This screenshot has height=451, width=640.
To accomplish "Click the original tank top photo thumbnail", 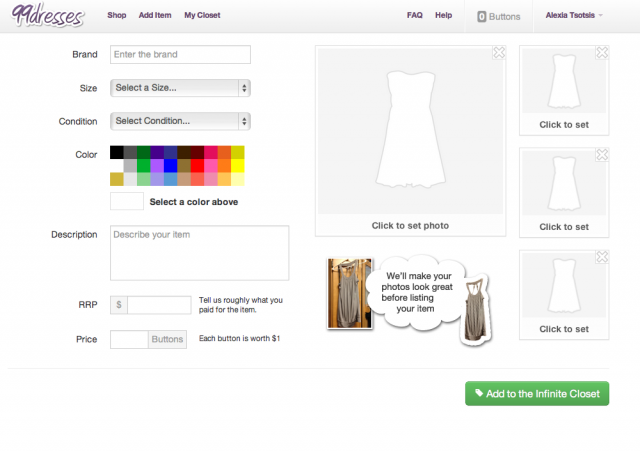I will pos(349,293).
